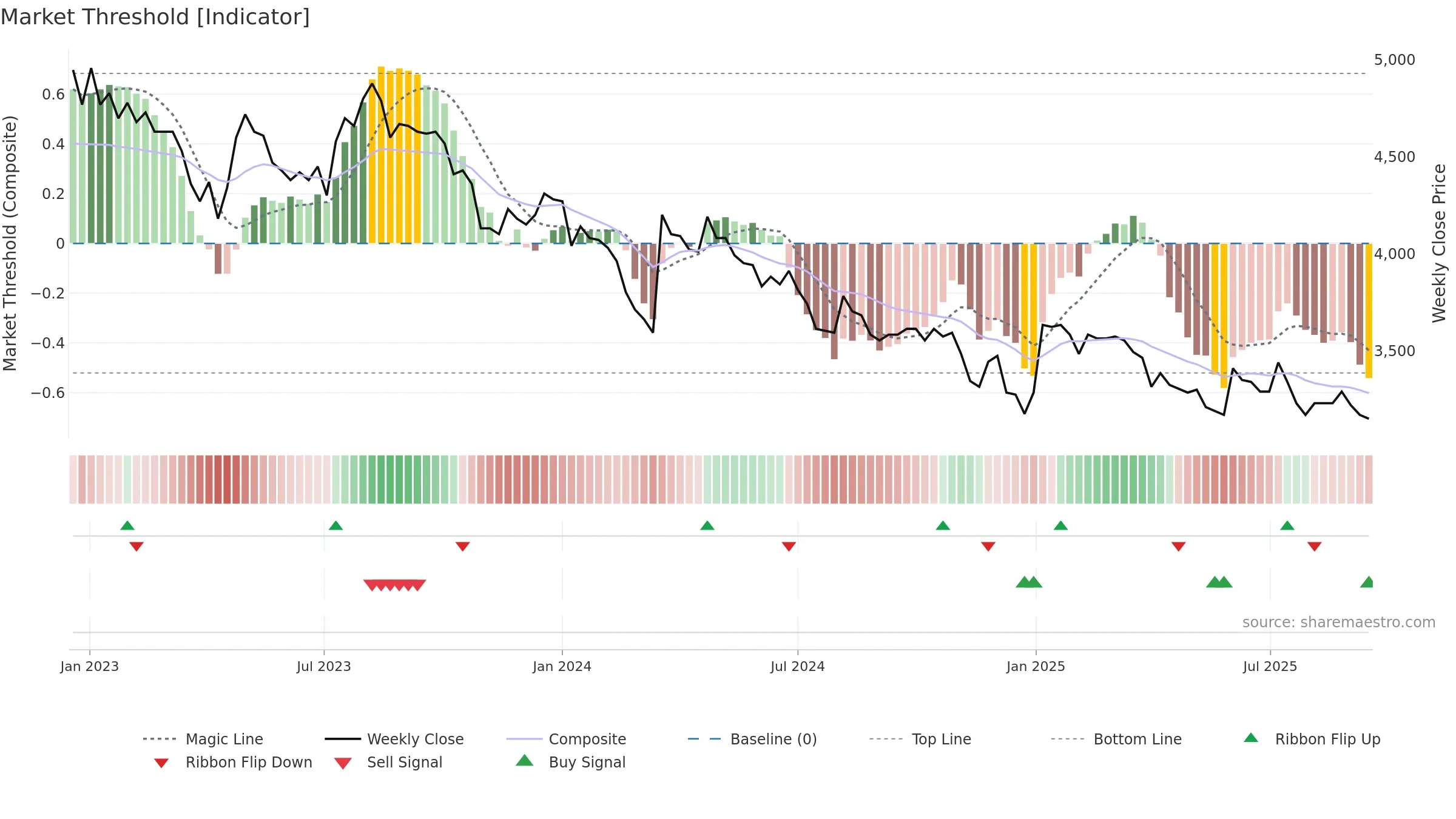Click the ribbon flip down marker in autumn 2023
The height and width of the screenshot is (819, 1456).
[463, 547]
